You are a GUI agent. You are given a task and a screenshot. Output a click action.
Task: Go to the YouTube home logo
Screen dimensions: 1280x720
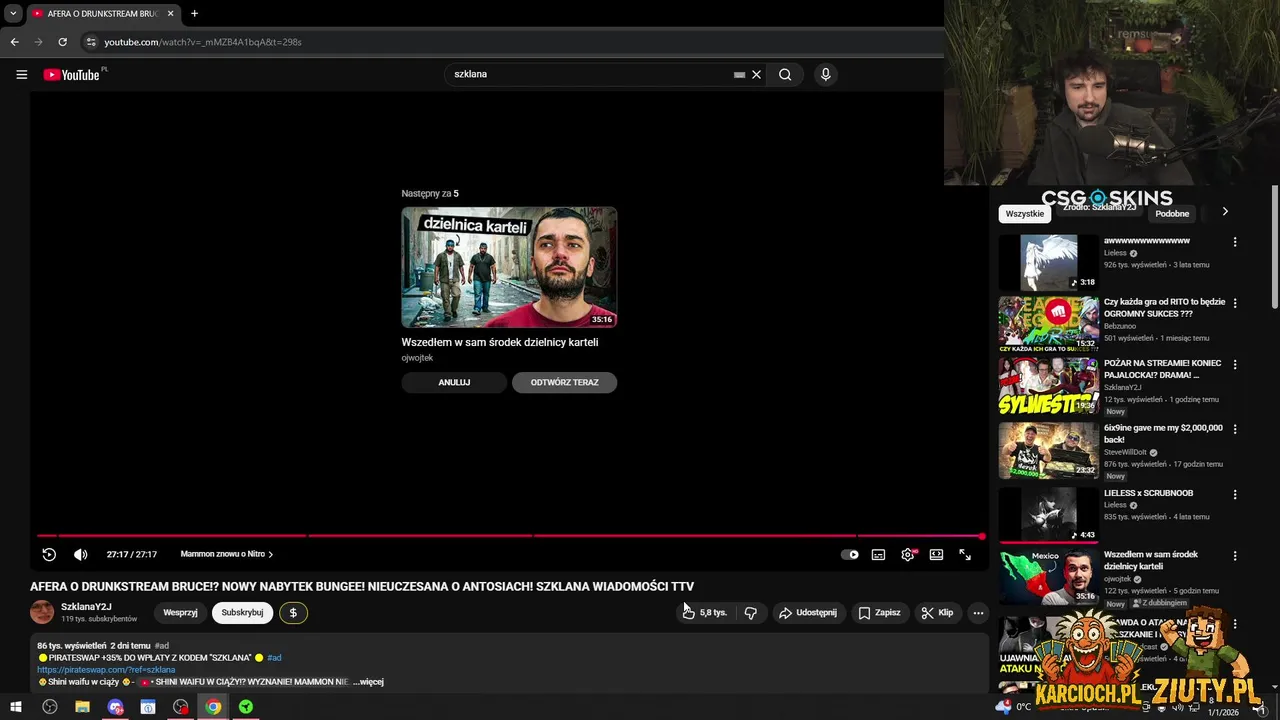[x=72, y=74]
